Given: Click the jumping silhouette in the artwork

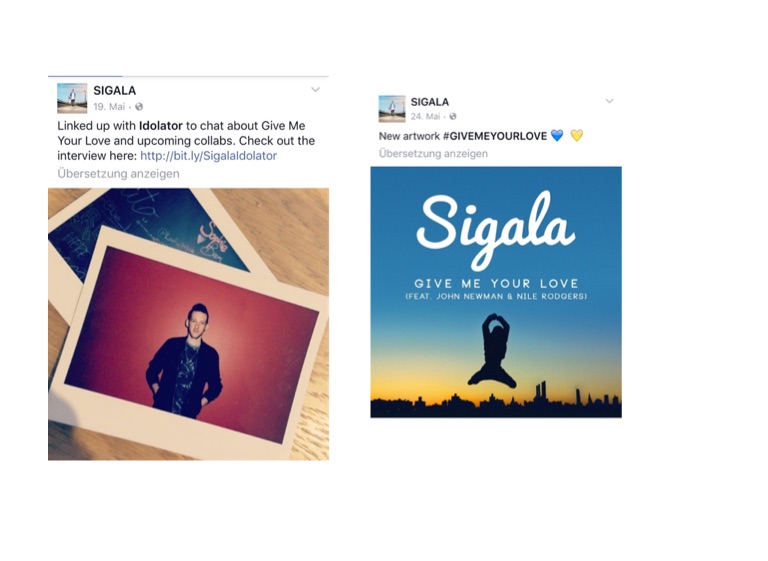Looking at the screenshot, I should coord(493,351).
